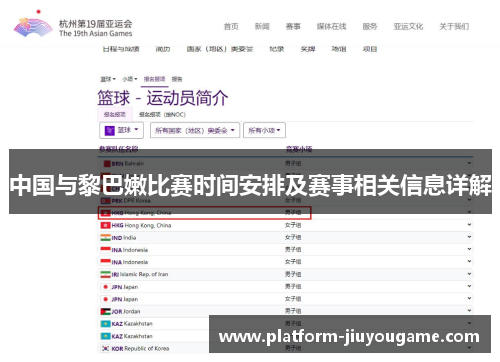Screen dimensions: 500x362
Task: Click the PRK DPR Korea team name
Action: point(131,201)
